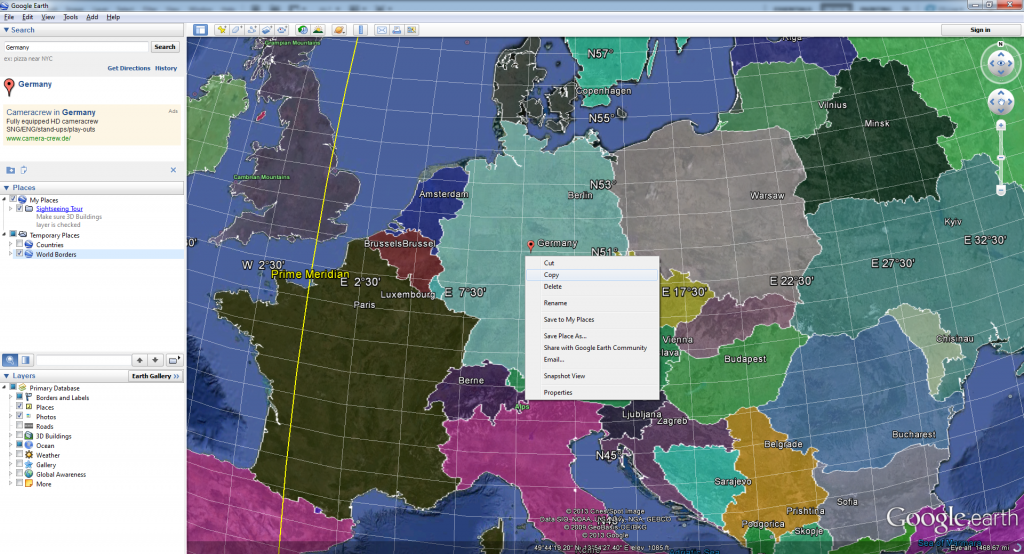1024x554 pixels.
Task: Add a placemark with the pushpin tool
Action: coord(222,30)
